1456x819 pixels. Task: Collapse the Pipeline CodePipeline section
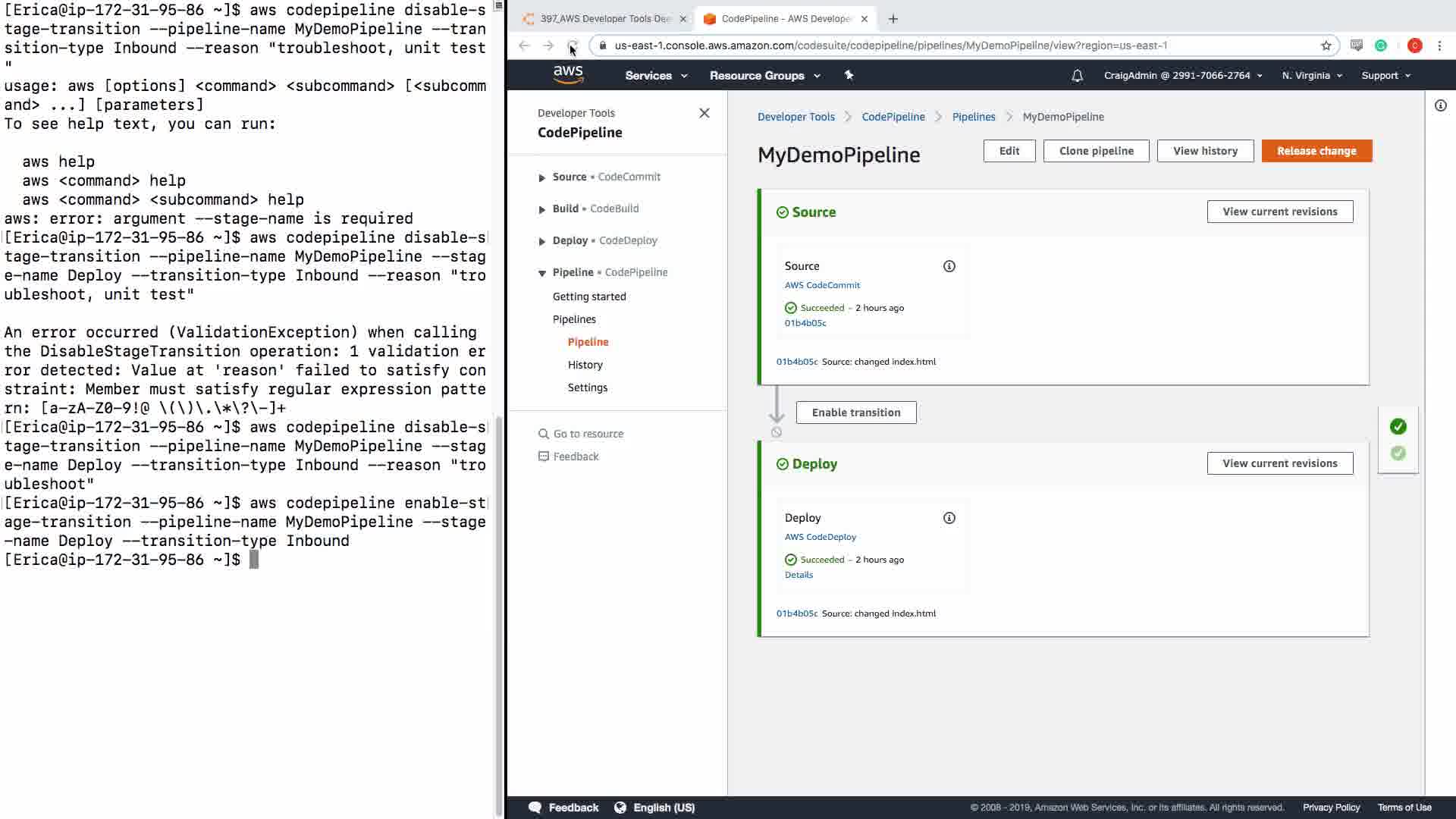541,273
